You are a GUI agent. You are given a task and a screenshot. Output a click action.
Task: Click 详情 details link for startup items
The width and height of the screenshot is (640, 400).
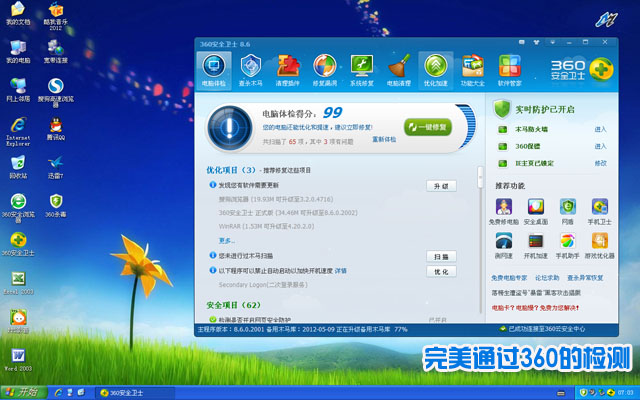[341, 271]
